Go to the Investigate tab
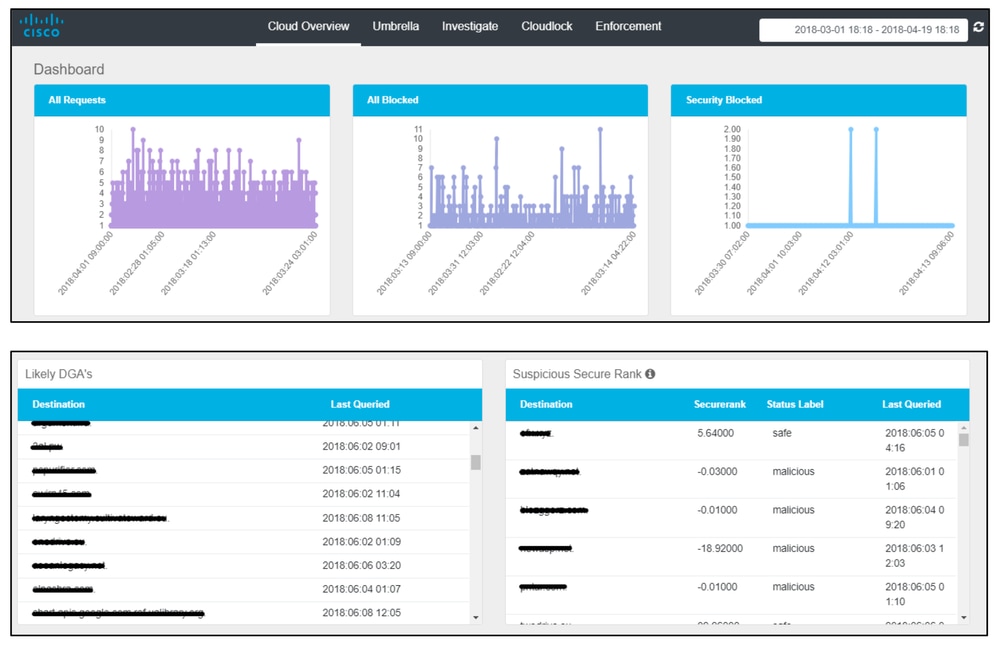This screenshot has width=998, height=648. (x=470, y=26)
